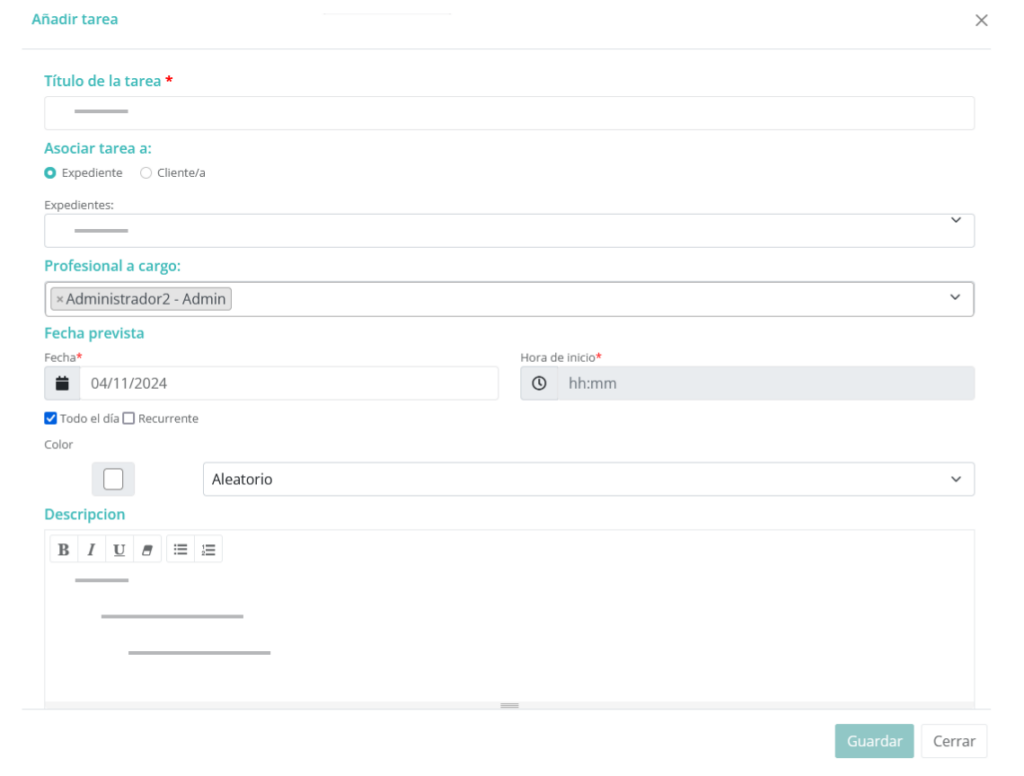Insert an ordered numbered list
1024x776 pixels.
coord(208,549)
